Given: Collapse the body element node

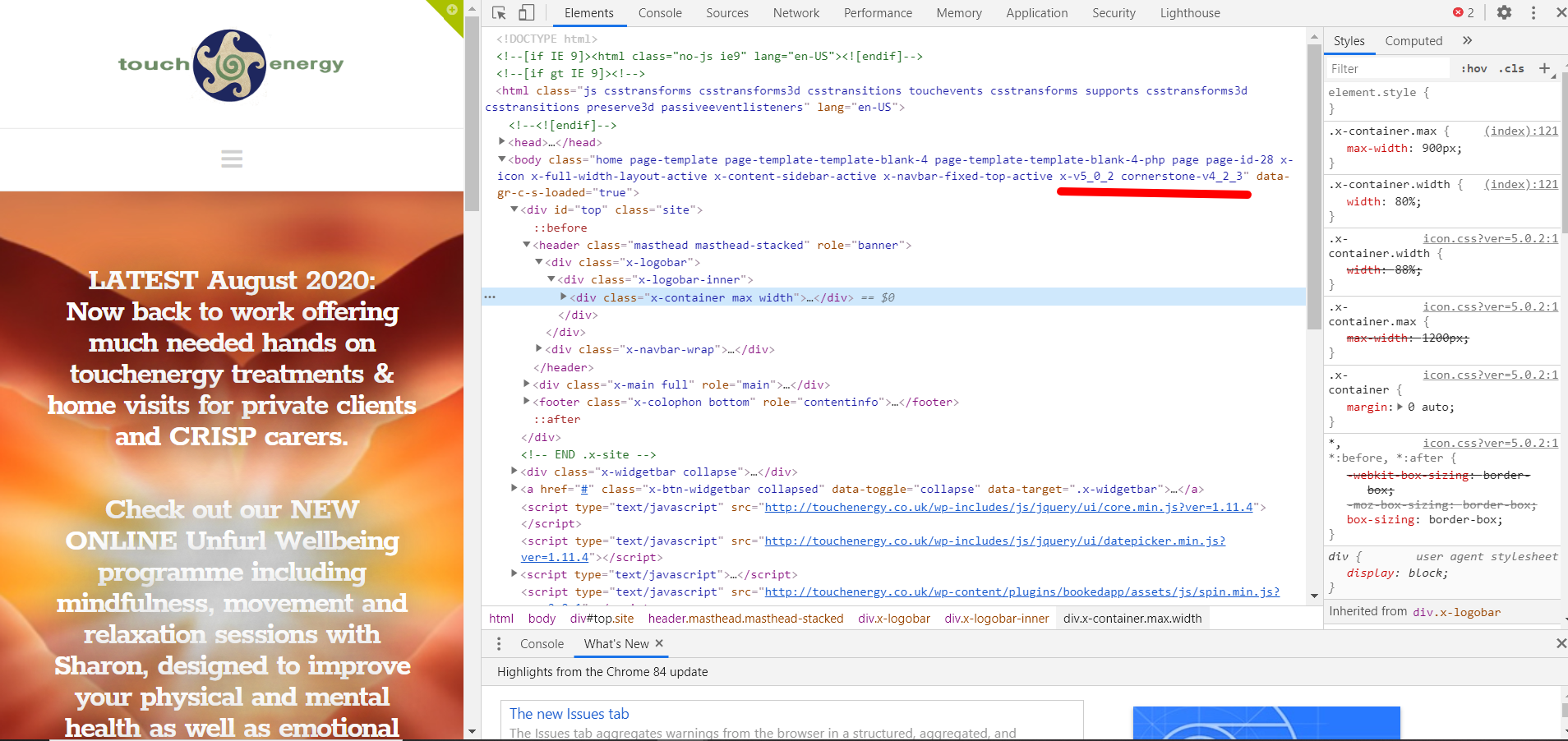Looking at the screenshot, I should coord(502,159).
